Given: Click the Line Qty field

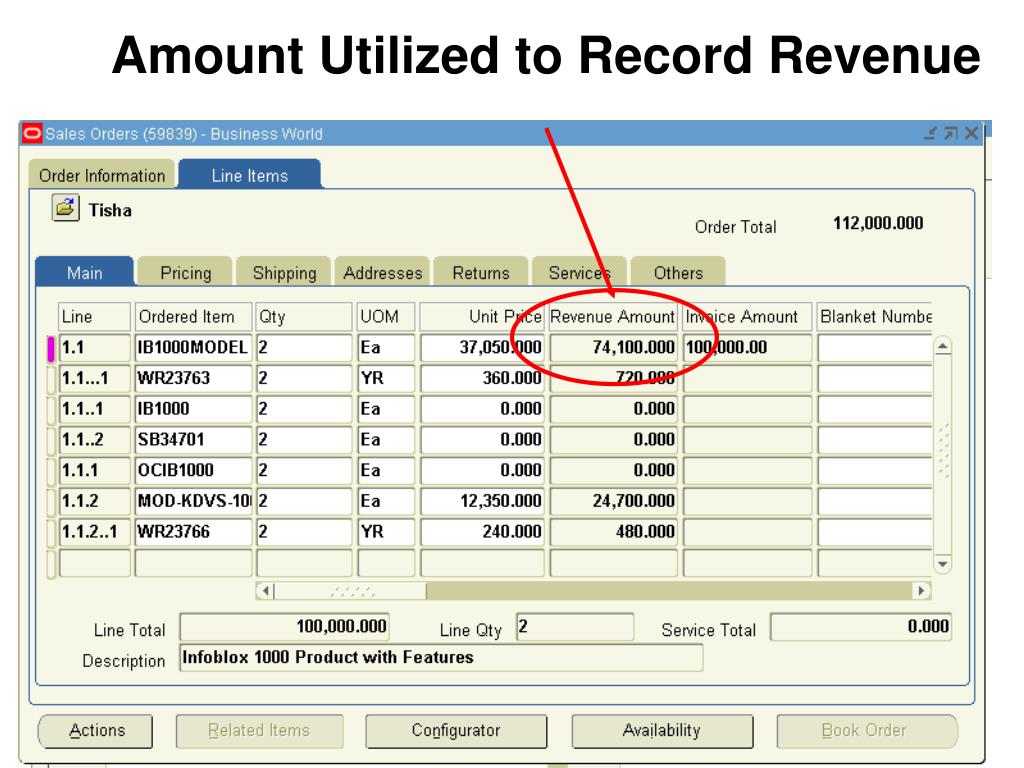Looking at the screenshot, I should 575,627.
